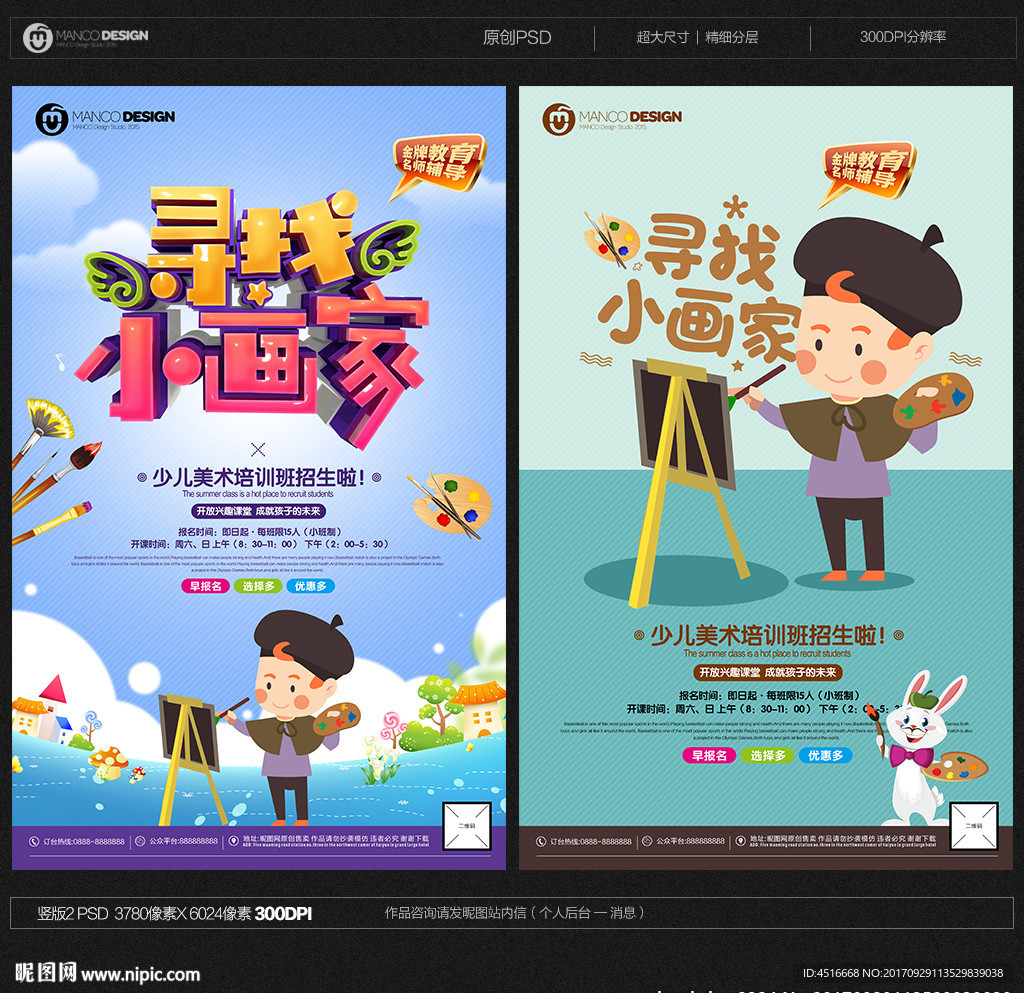Select the 作品咨询请发昵图站内信 text

(x=514, y=913)
